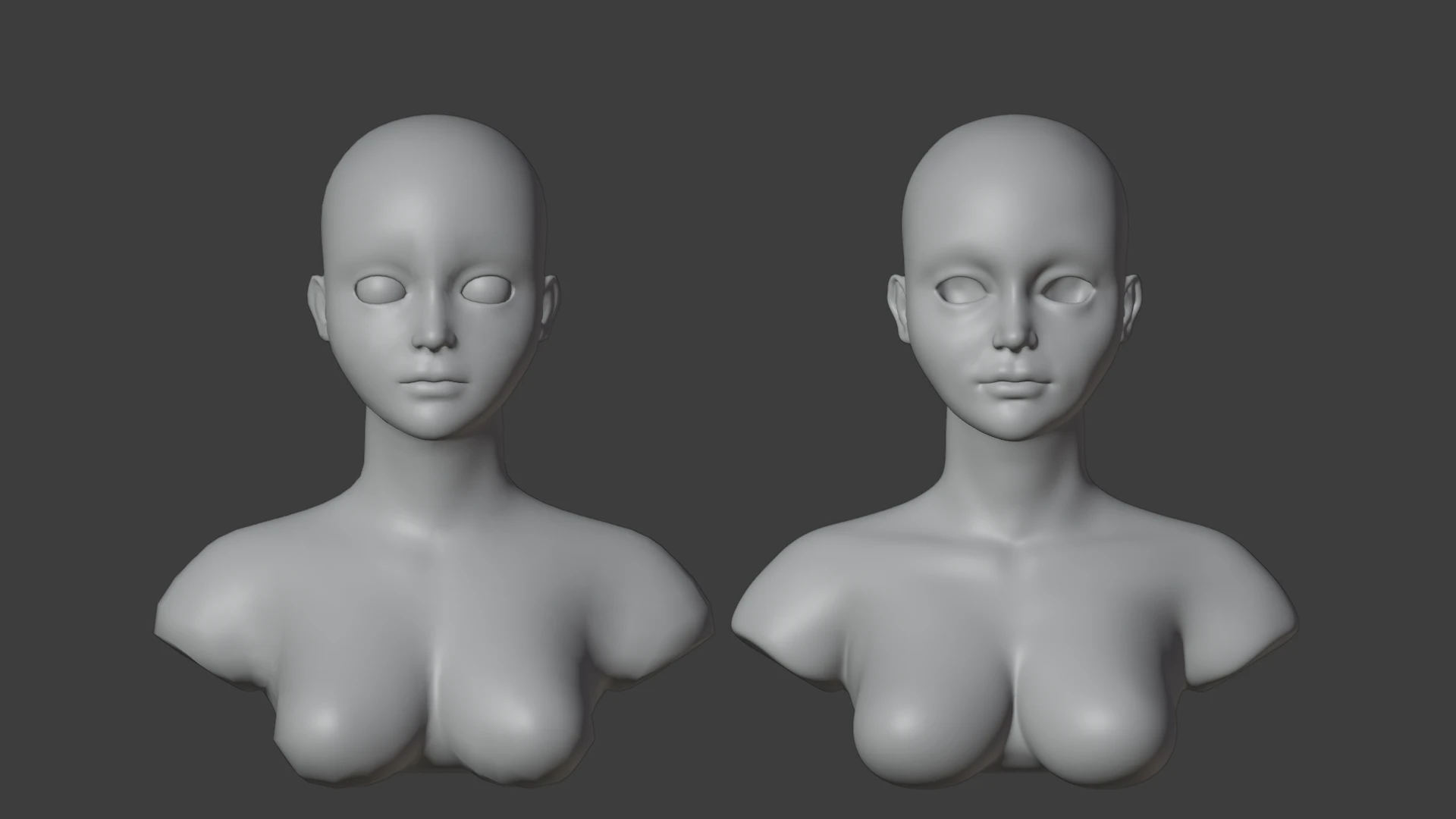
Task: Select the lips of the right model
Action: click(x=1014, y=385)
